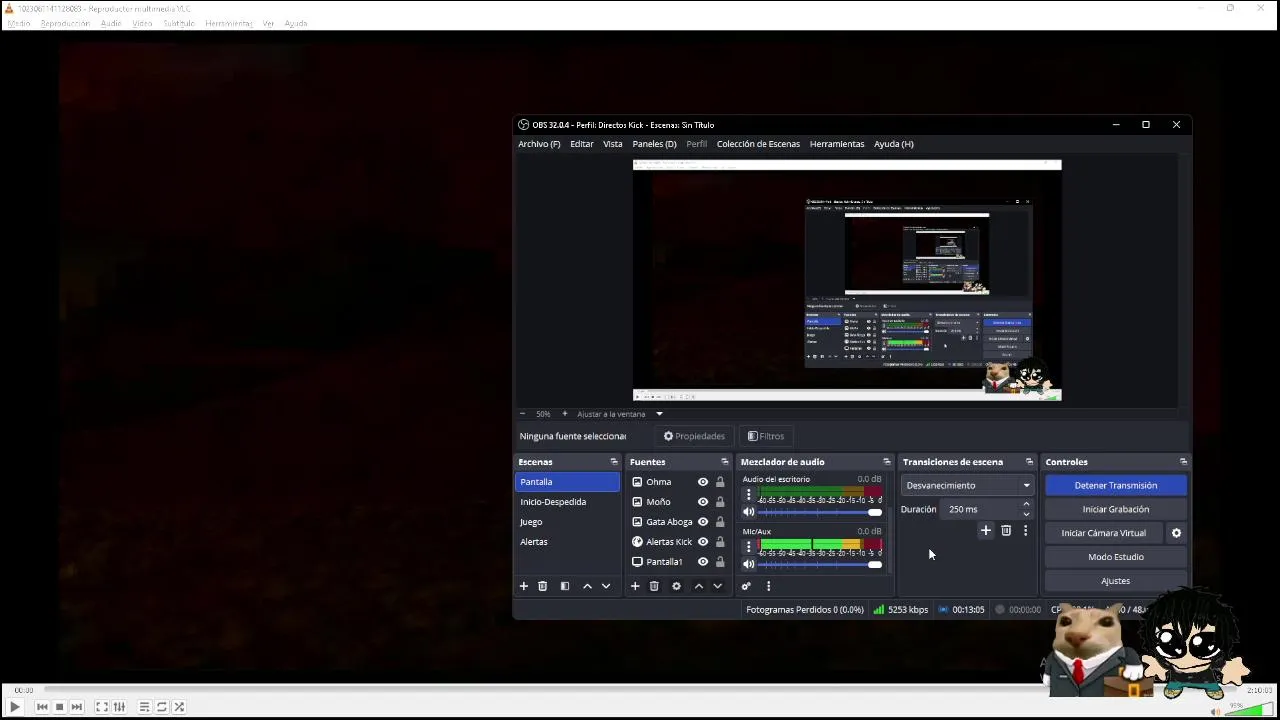Add a new scene with plus icon
This screenshot has height=720, width=1280.
(523, 586)
